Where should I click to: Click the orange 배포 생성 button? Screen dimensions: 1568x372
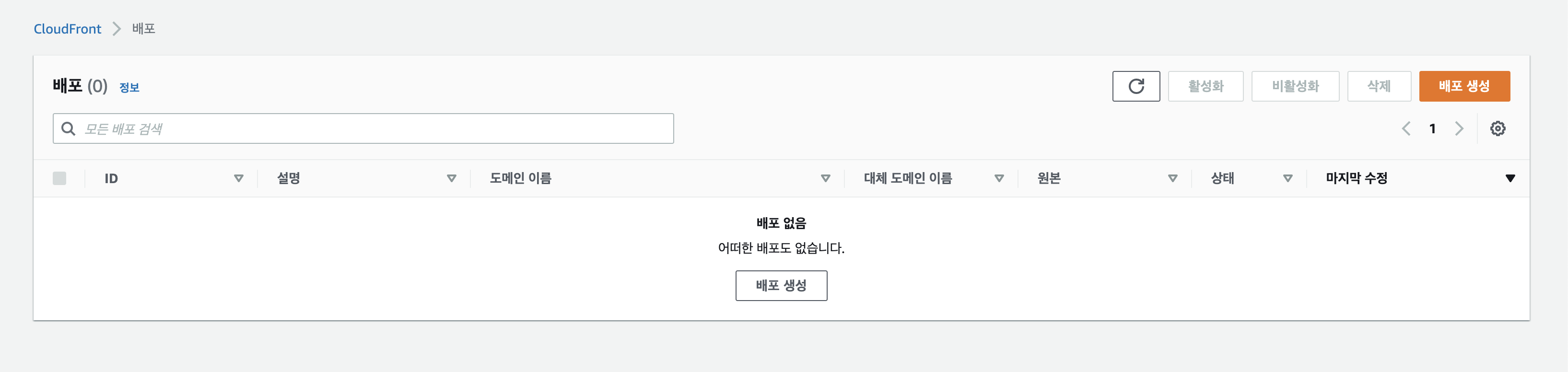tap(1464, 86)
